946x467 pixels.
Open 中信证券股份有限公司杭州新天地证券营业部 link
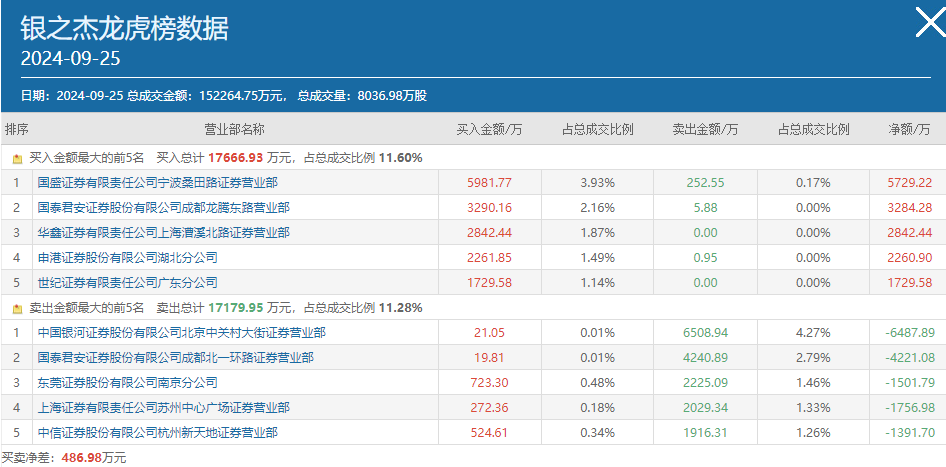point(157,433)
